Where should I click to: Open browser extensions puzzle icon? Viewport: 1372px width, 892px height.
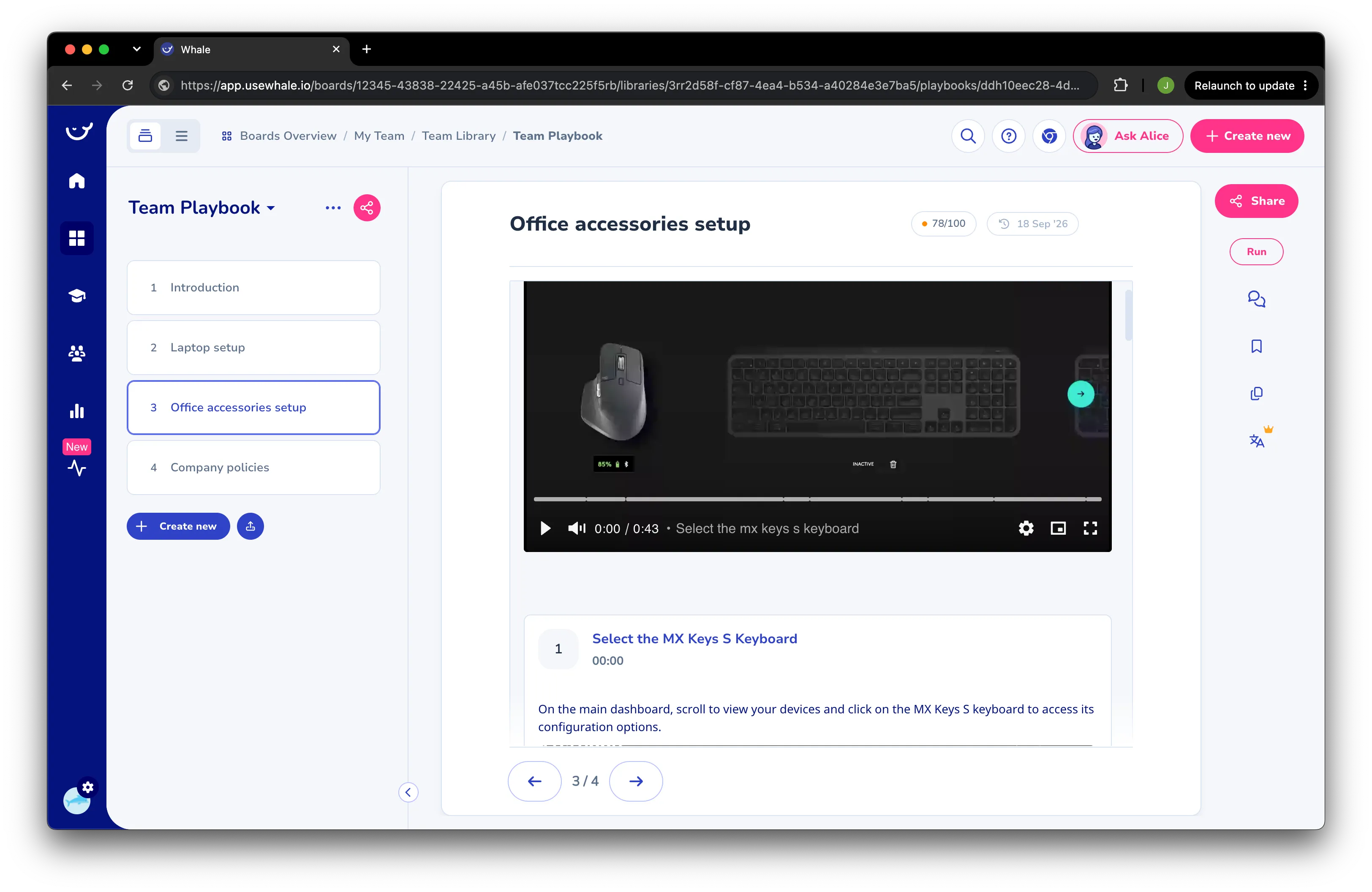coord(1121,85)
